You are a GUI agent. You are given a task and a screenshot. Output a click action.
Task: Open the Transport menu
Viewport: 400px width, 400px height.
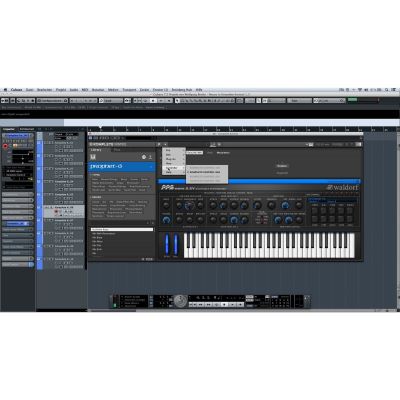[x=129, y=90]
